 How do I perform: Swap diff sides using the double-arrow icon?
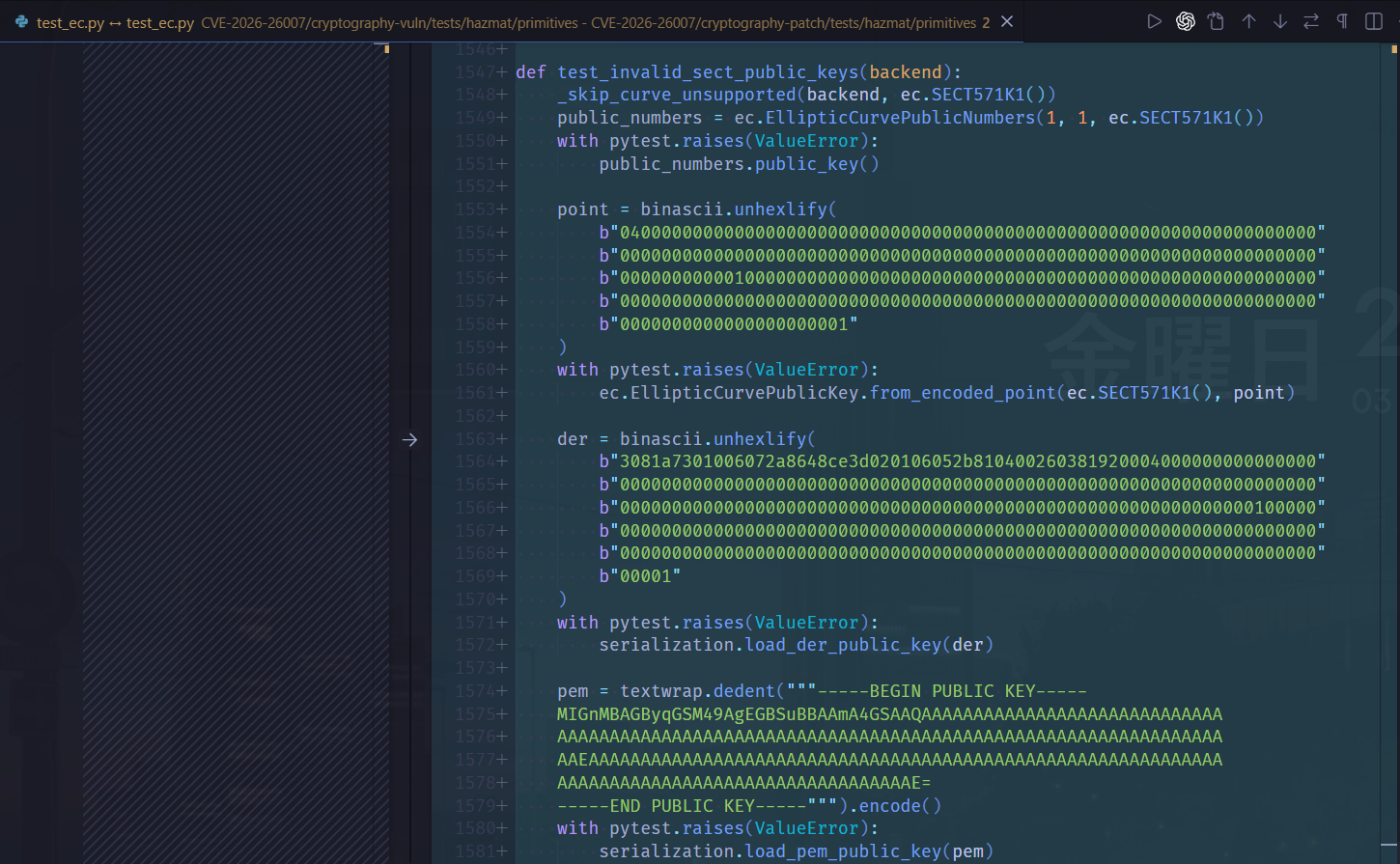click(1310, 20)
